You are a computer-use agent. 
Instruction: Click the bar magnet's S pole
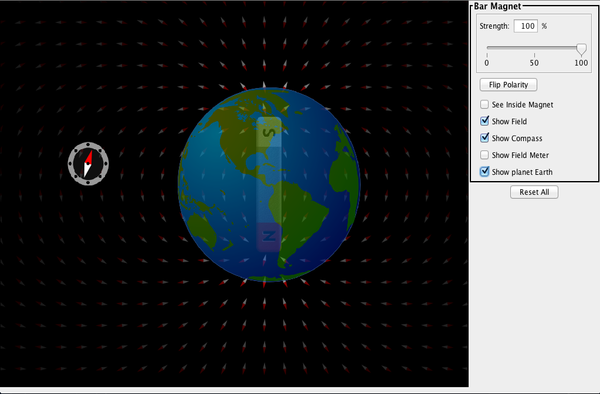(x=269, y=133)
